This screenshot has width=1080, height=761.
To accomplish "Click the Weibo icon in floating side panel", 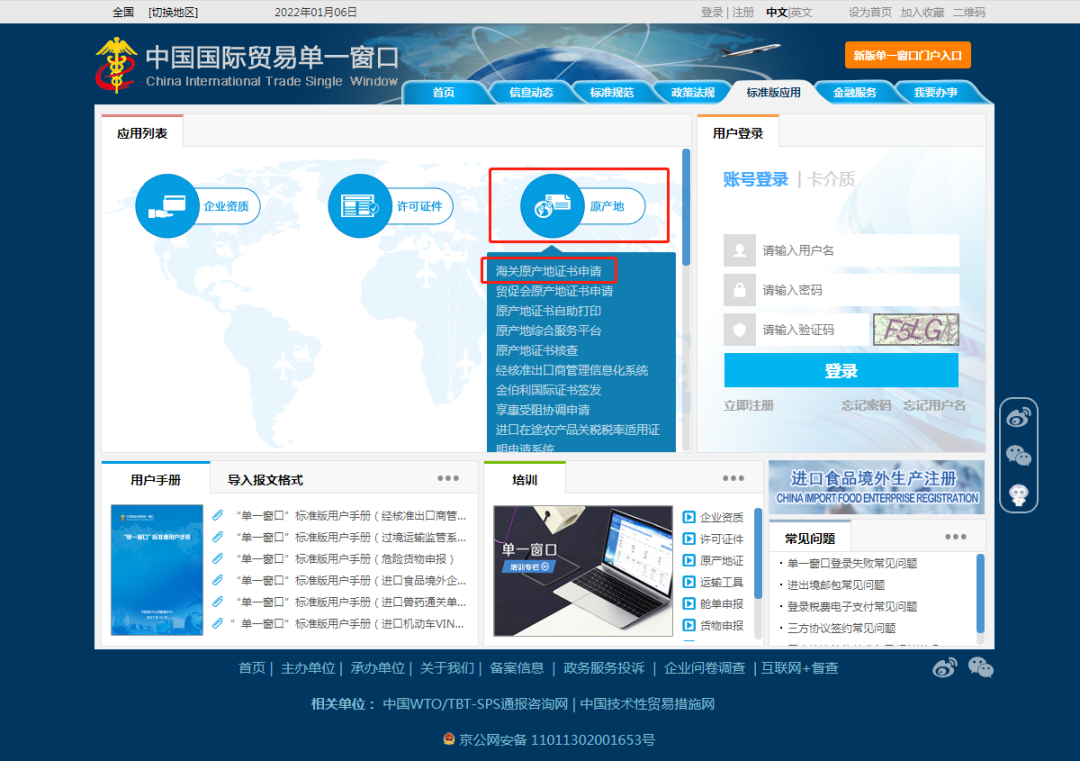I will (1018, 415).
